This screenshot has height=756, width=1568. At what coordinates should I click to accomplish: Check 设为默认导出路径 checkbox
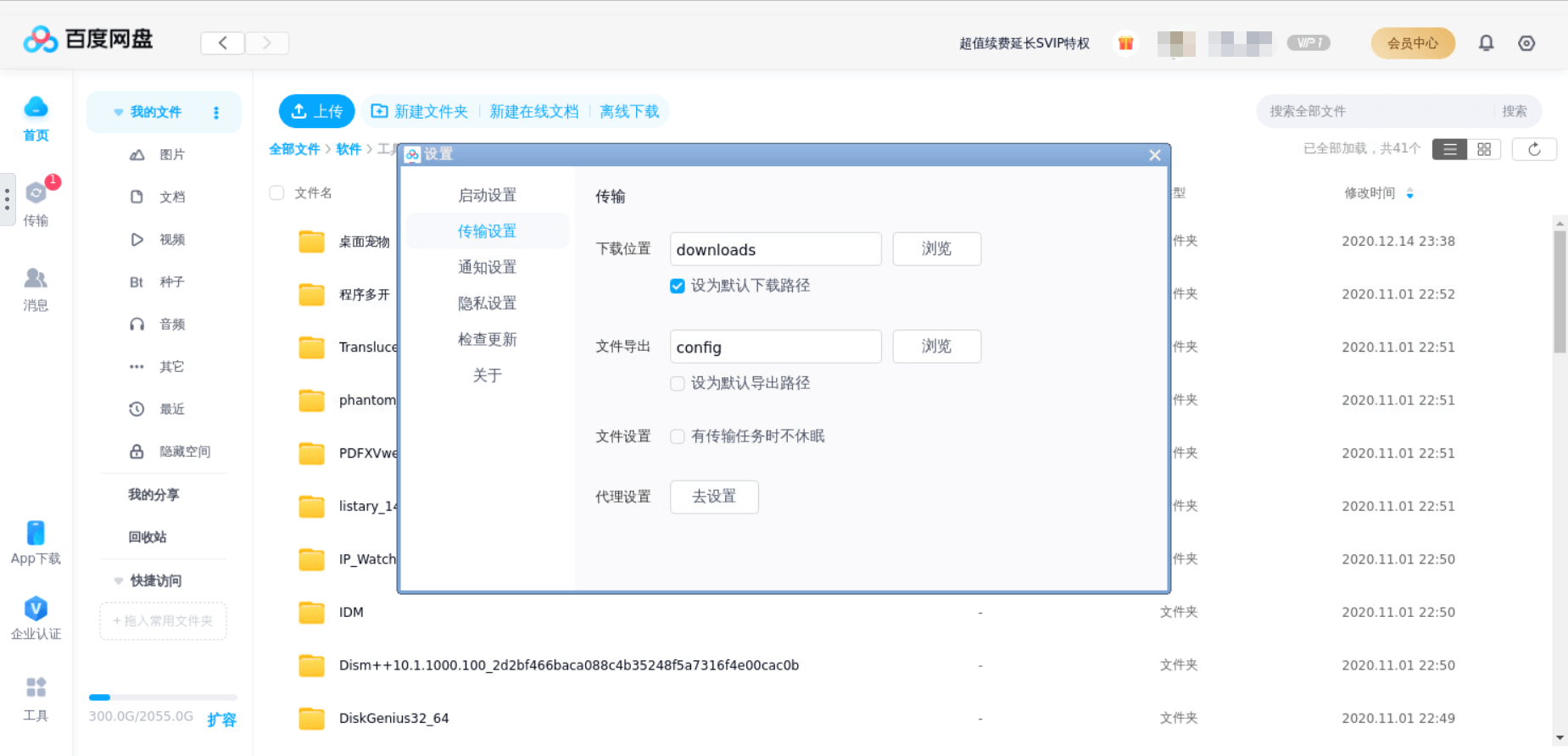click(x=677, y=383)
